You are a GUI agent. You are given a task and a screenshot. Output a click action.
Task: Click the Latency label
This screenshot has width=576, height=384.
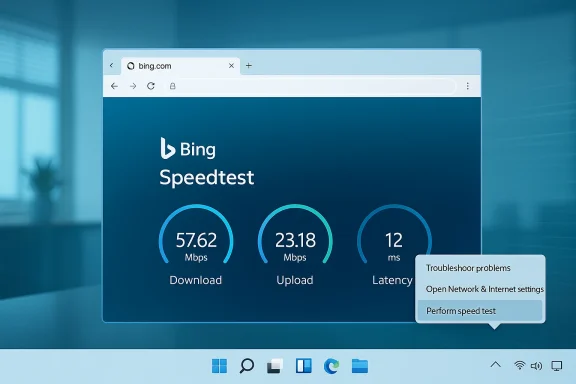coord(392,280)
